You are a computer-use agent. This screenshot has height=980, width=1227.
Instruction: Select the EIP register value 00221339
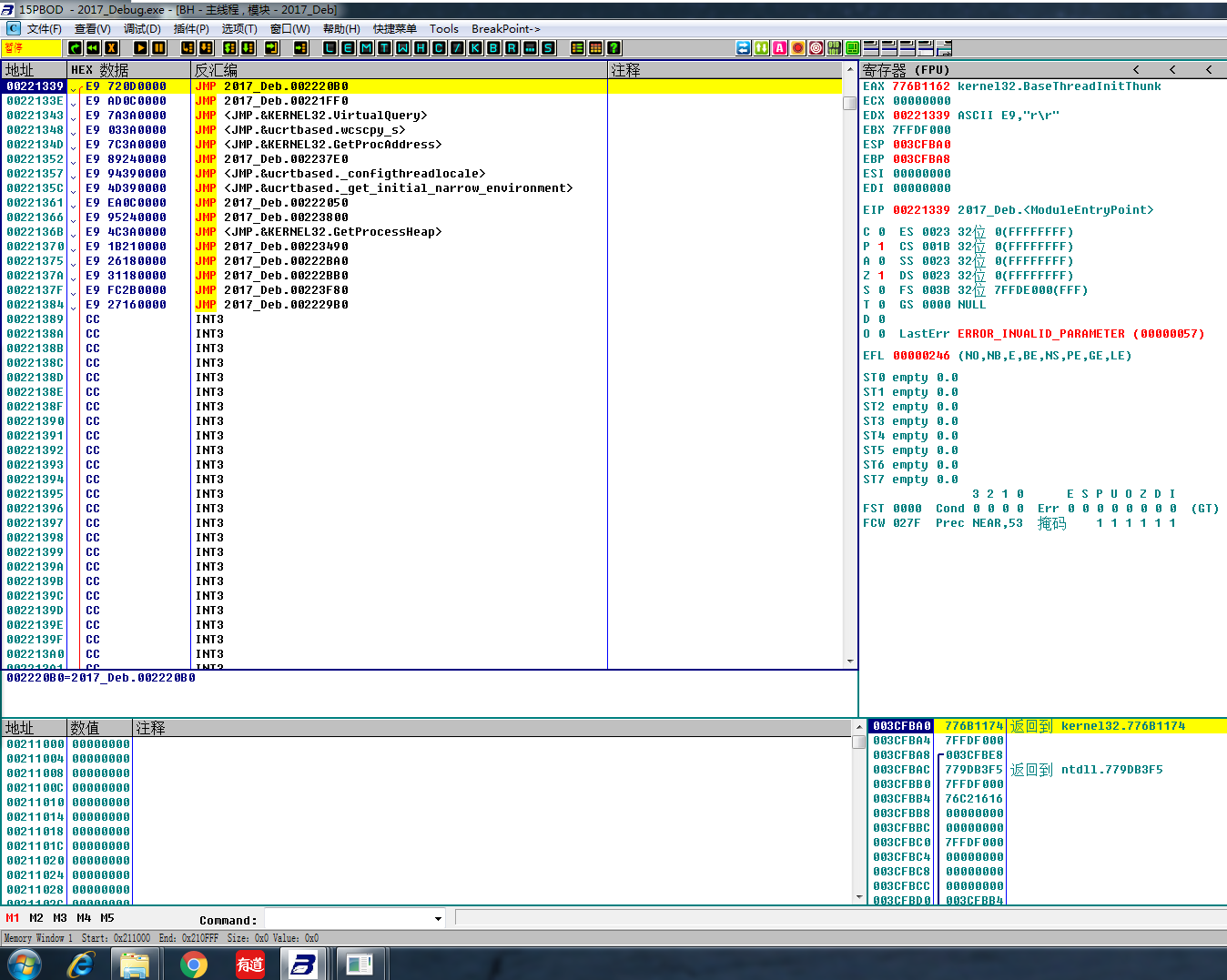(x=921, y=210)
